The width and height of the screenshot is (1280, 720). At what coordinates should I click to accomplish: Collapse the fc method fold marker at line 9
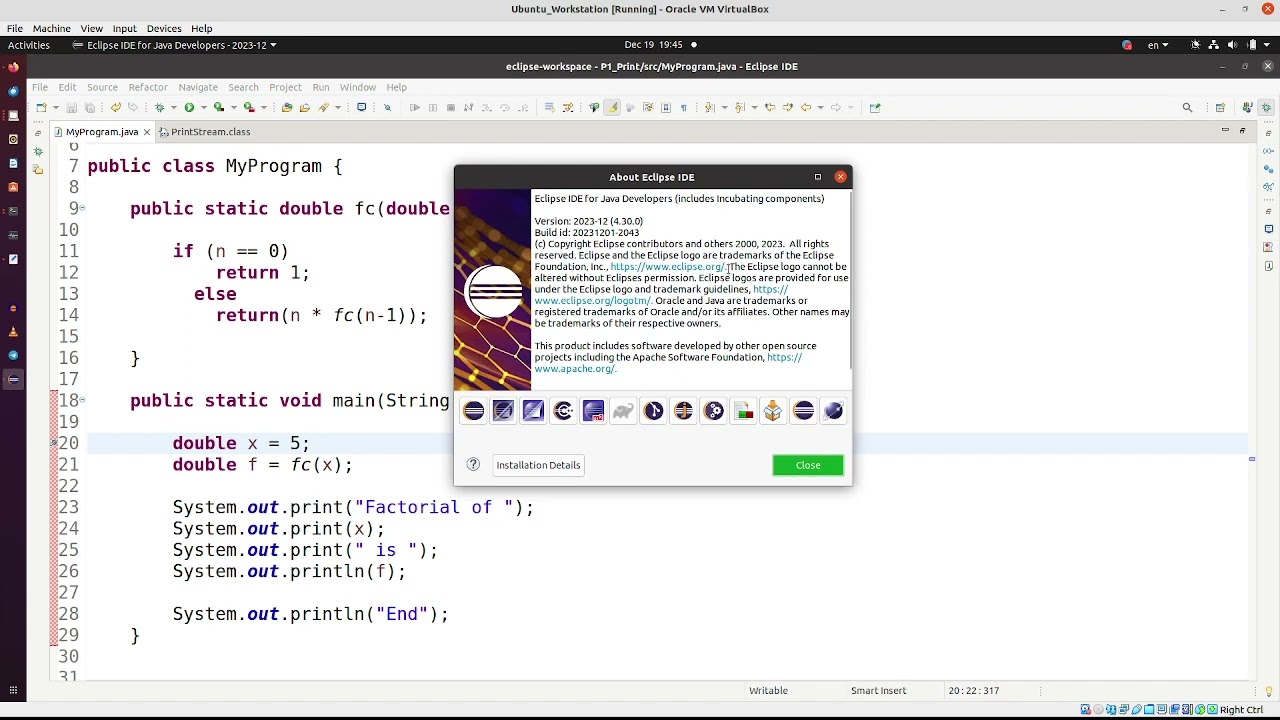click(x=83, y=208)
